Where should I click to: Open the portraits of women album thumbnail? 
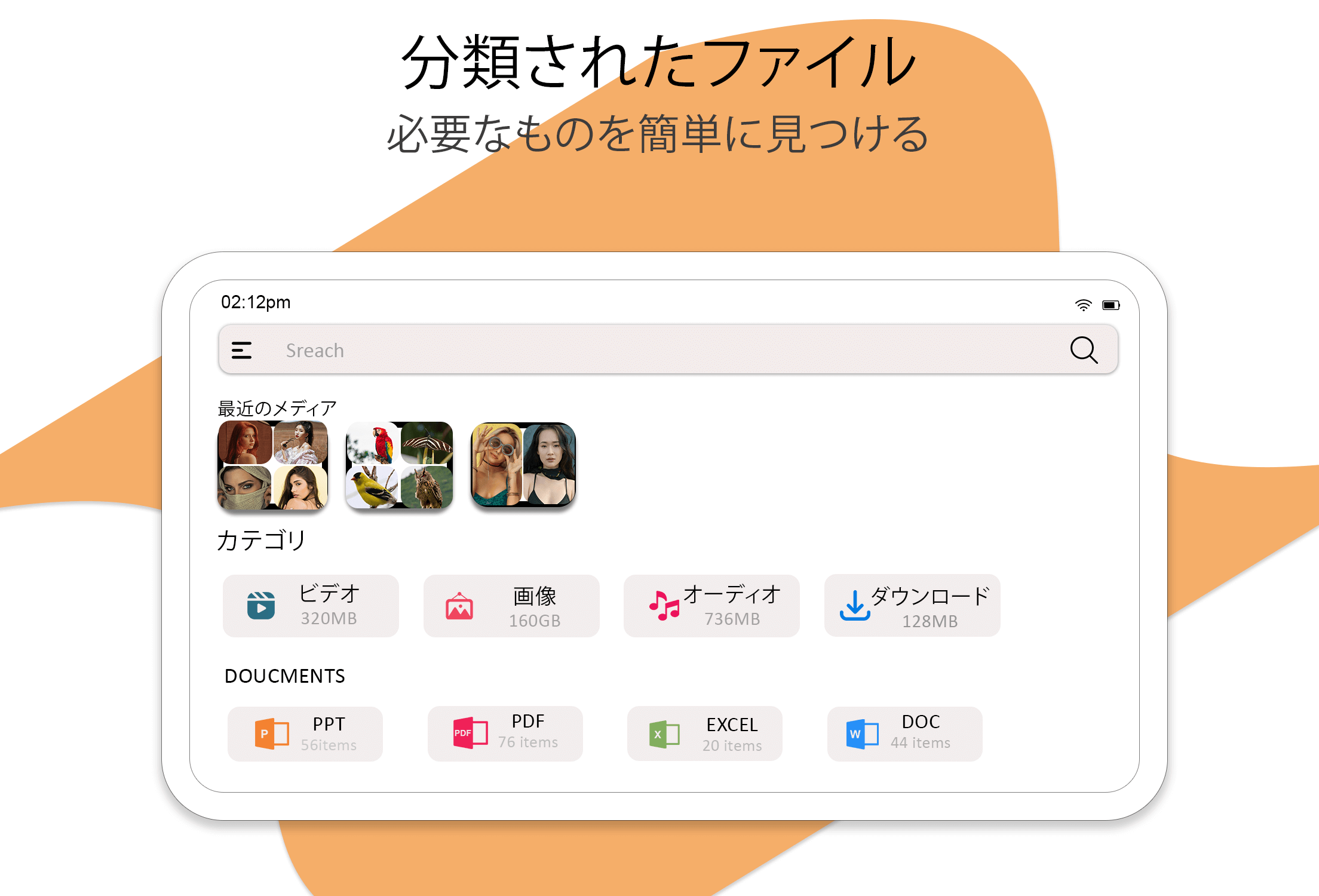272,465
